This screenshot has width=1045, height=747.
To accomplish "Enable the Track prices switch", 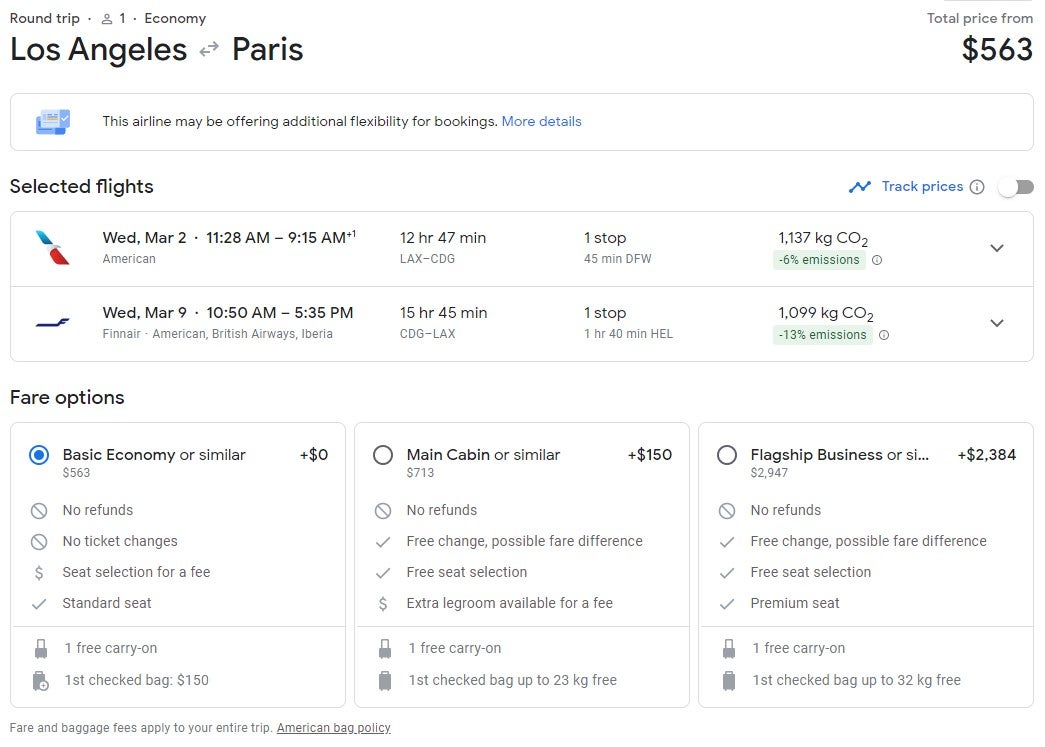I will coord(1016,187).
